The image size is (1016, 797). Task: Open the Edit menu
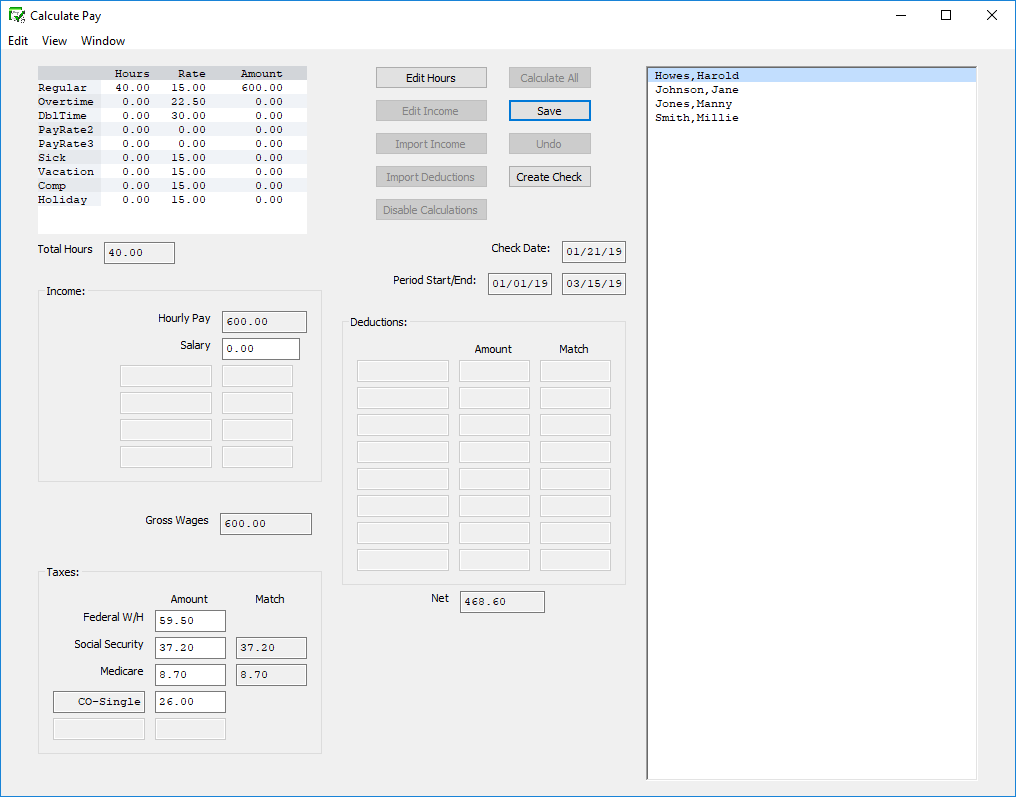(x=17, y=41)
